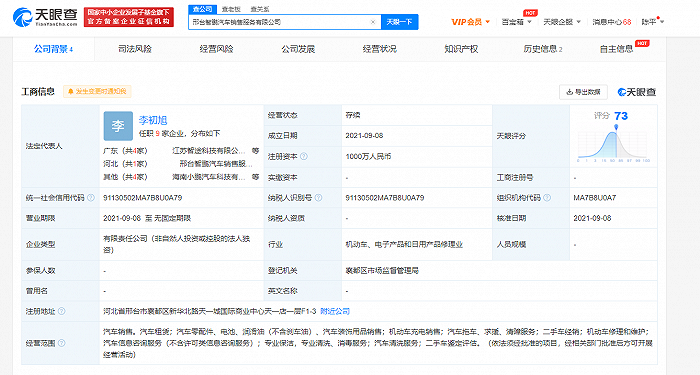Click the company name search input field

279,22
